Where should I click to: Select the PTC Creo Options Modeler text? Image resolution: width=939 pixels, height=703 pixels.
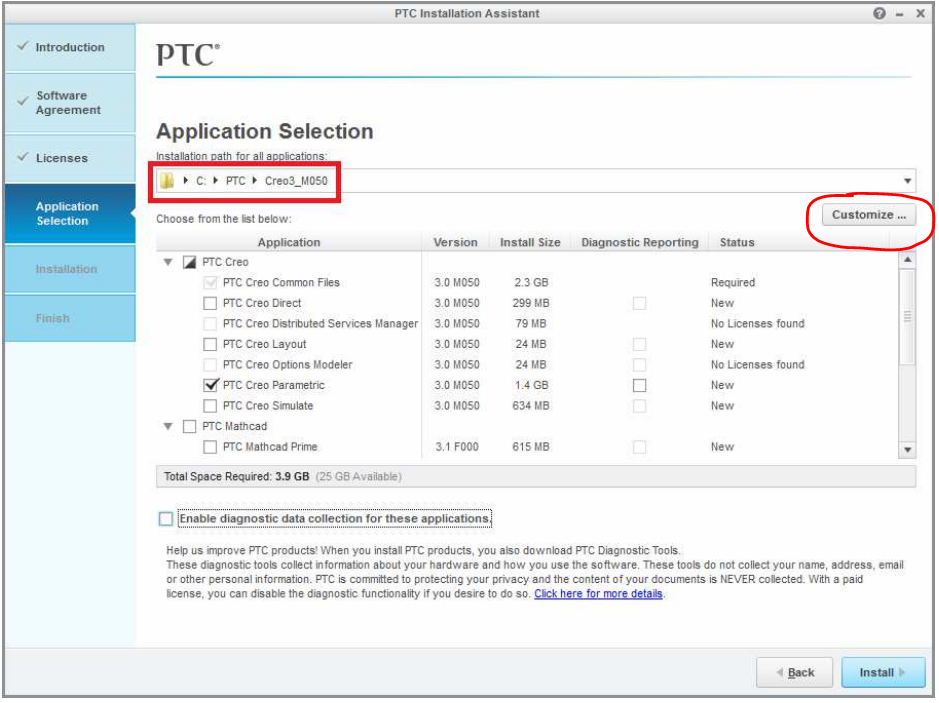287,365
